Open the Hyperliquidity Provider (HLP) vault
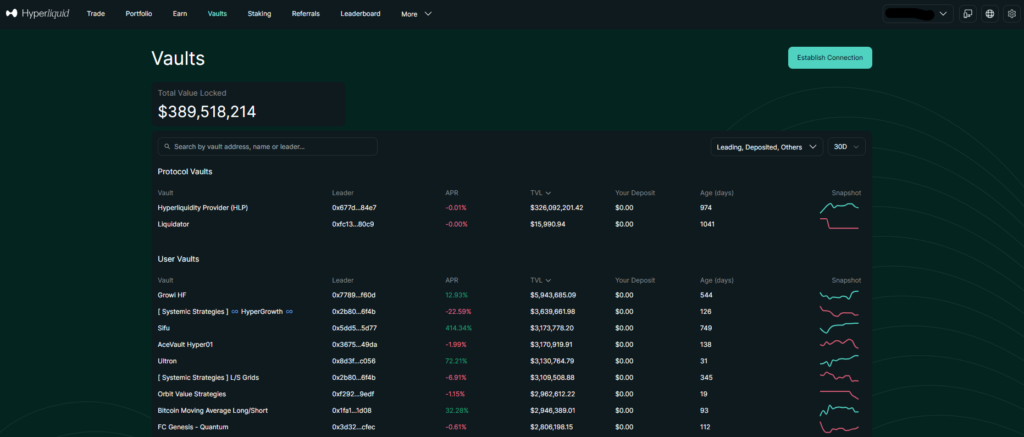This screenshot has width=1024, height=437. point(202,208)
